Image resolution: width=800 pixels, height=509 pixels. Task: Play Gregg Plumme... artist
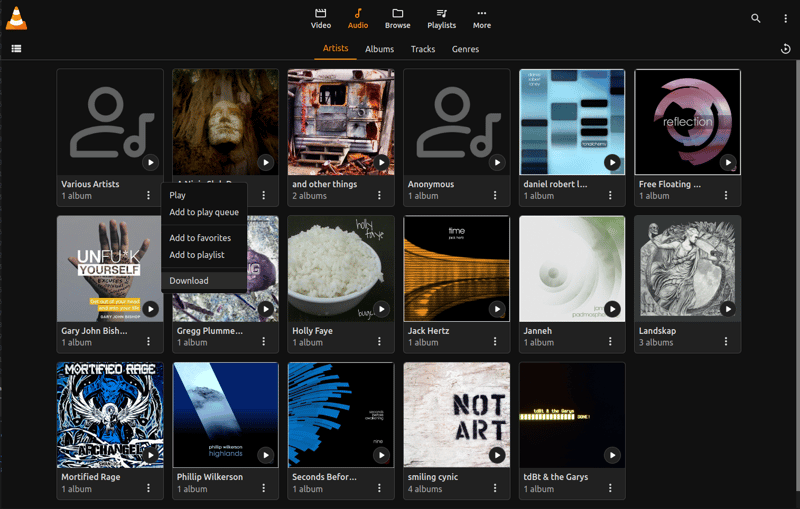pyautogui.click(x=265, y=309)
